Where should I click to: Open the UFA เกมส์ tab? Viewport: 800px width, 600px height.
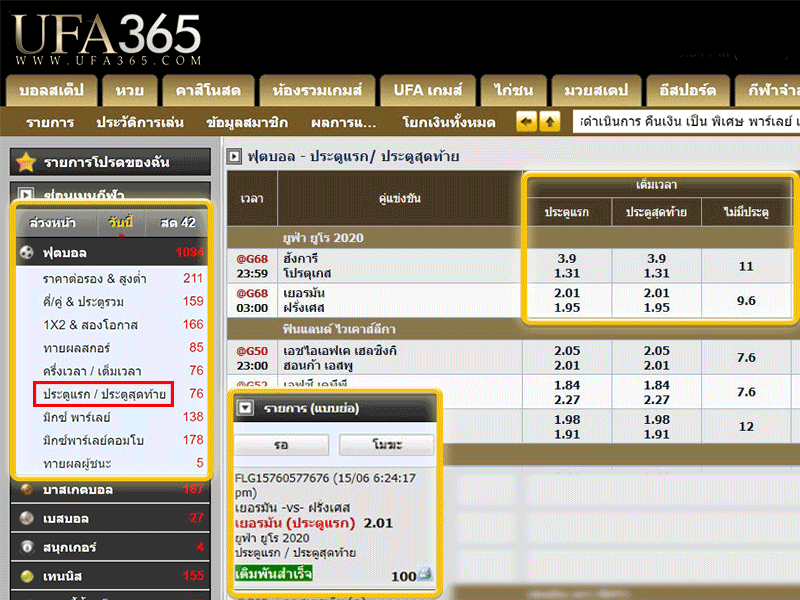tap(428, 91)
